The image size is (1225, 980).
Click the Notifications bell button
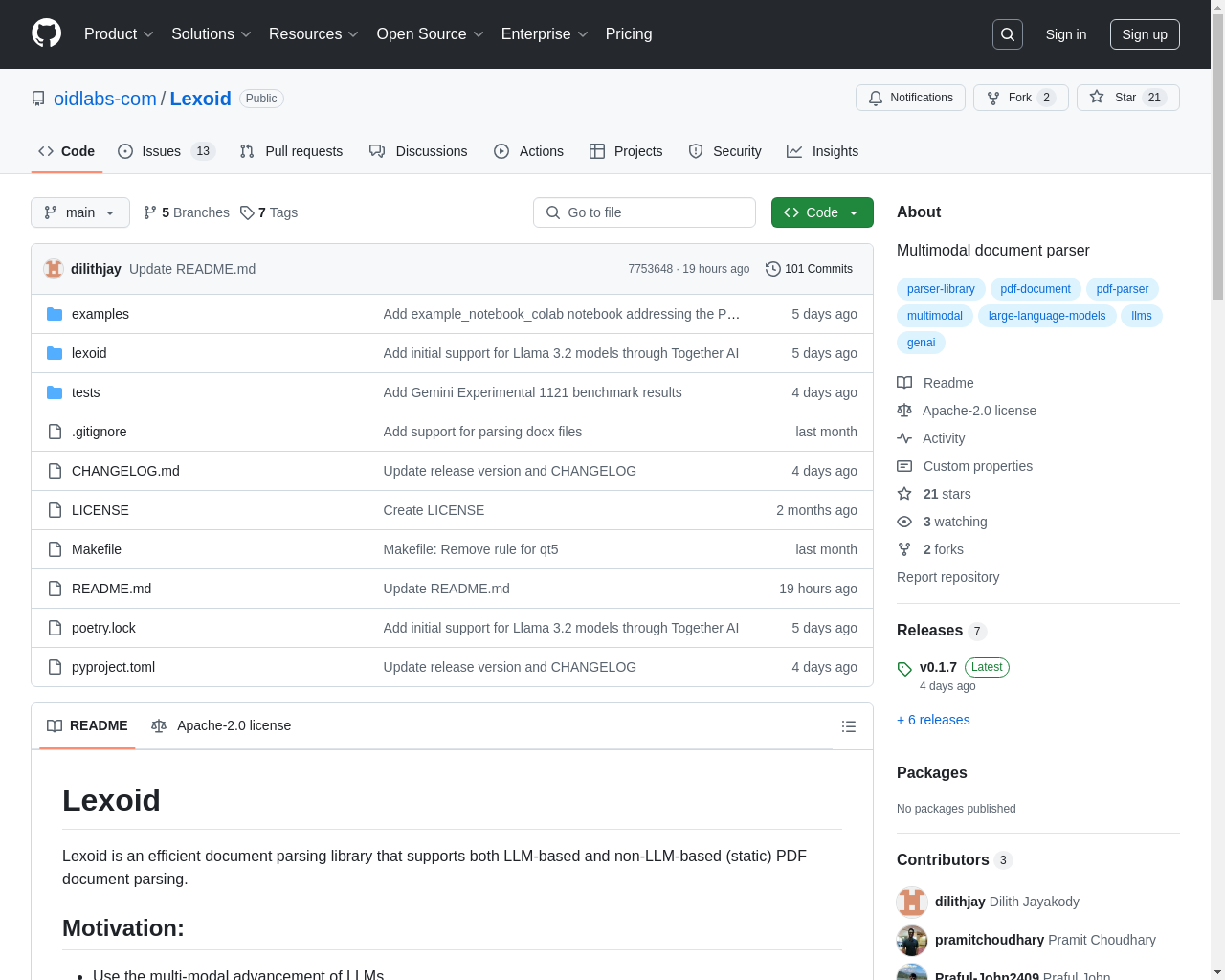click(x=910, y=98)
